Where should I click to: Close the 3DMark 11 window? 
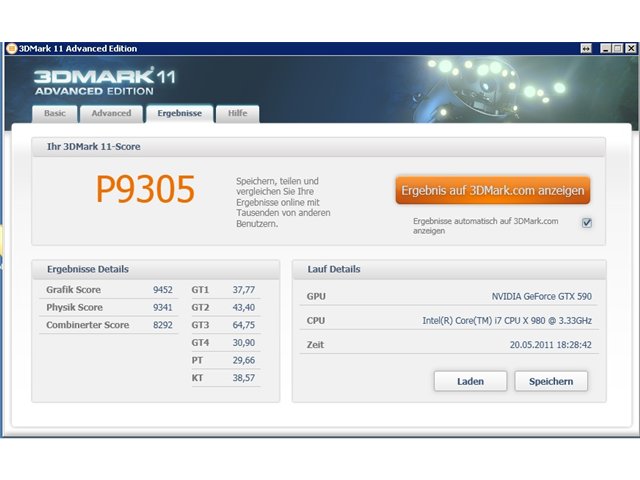pyautogui.click(x=631, y=49)
